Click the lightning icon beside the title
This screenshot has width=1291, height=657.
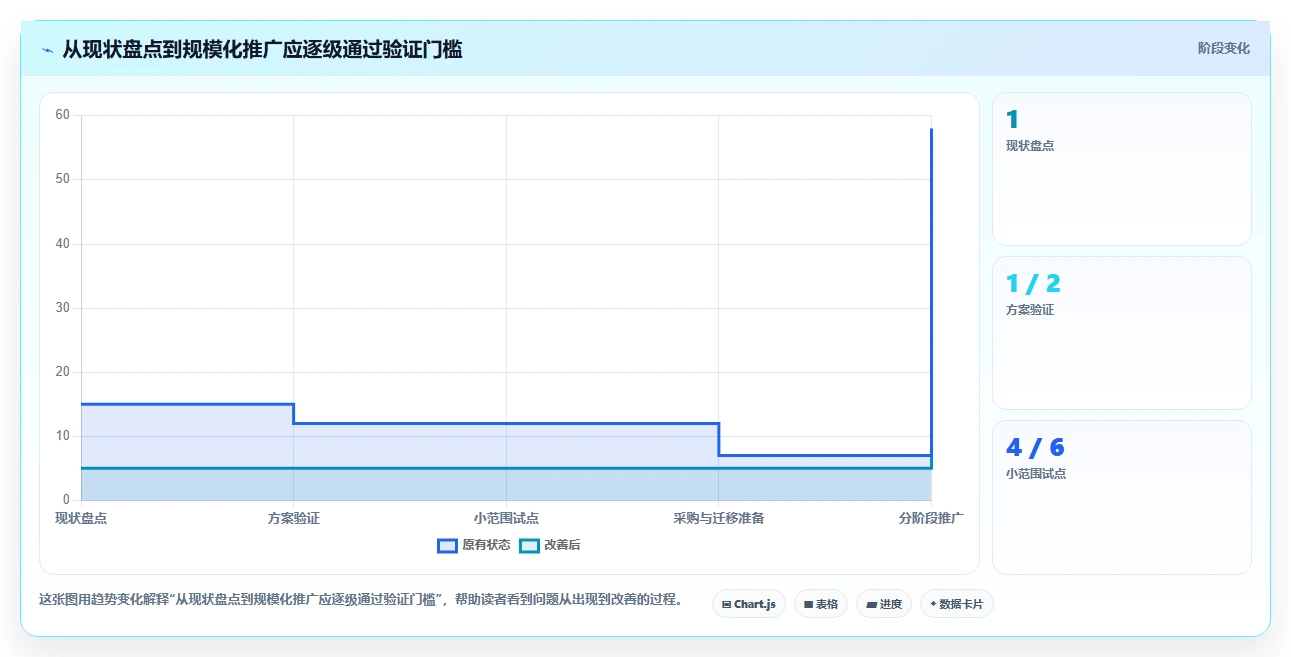pyautogui.click(x=47, y=50)
